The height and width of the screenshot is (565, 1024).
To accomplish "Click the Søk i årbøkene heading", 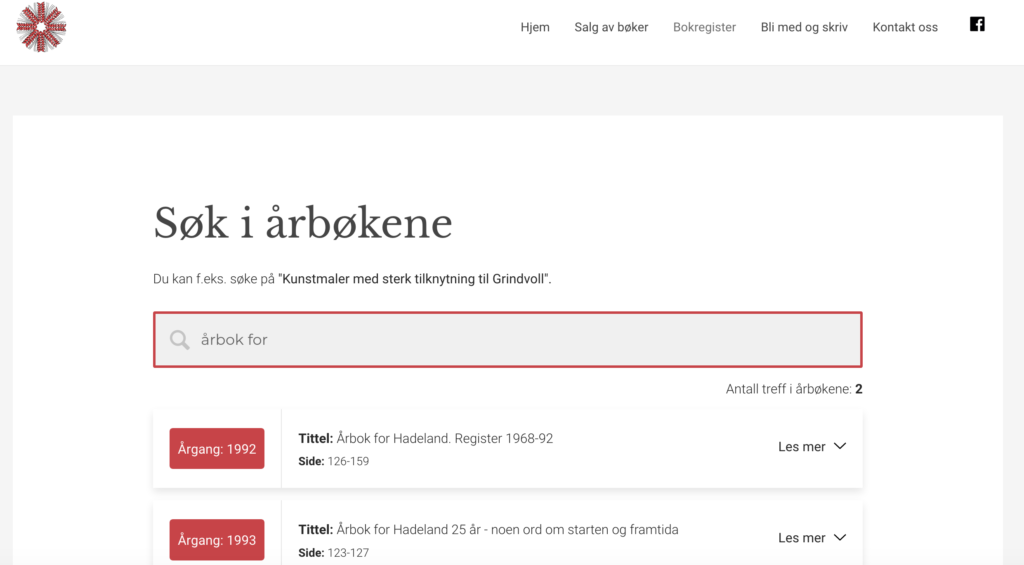I will pyautogui.click(x=303, y=223).
